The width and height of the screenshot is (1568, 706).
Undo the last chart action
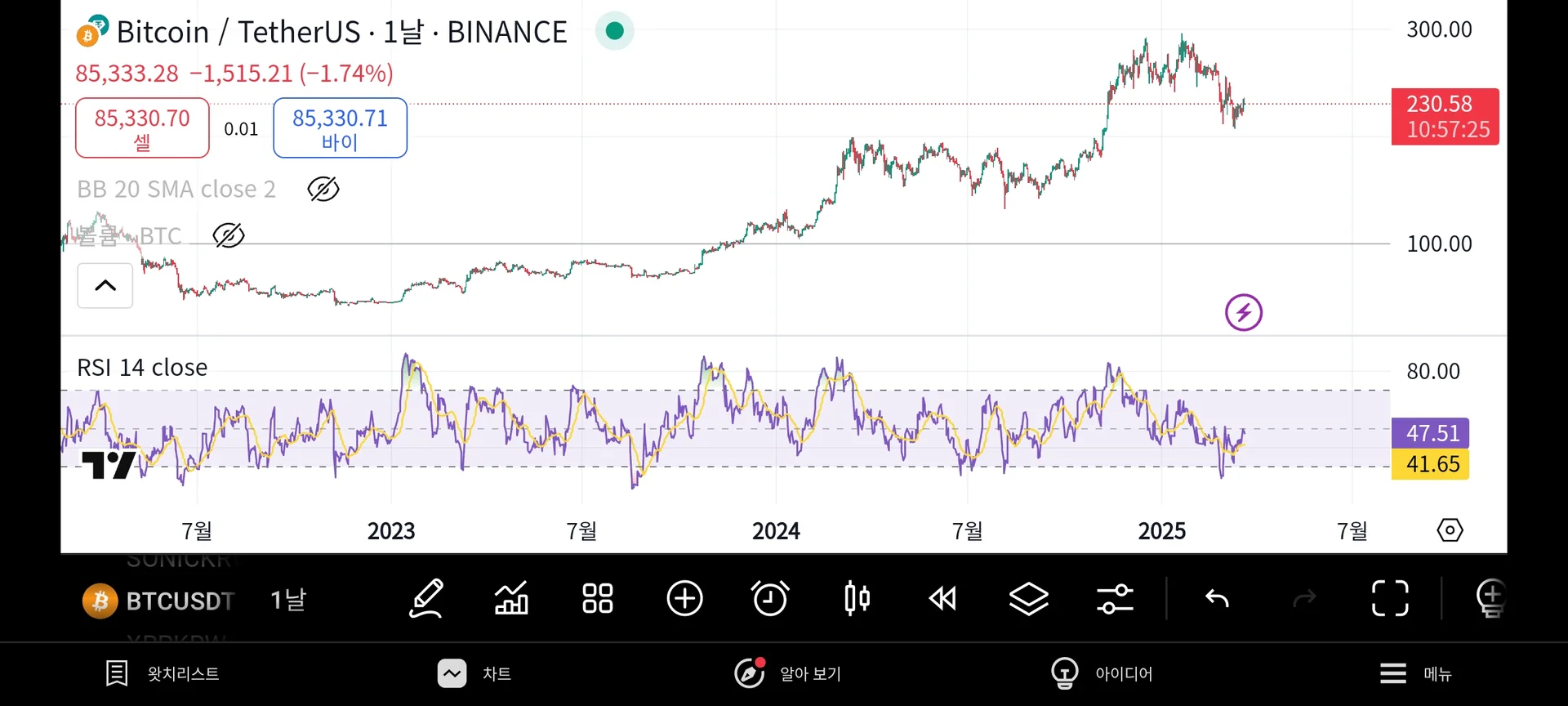(1218, 599)
